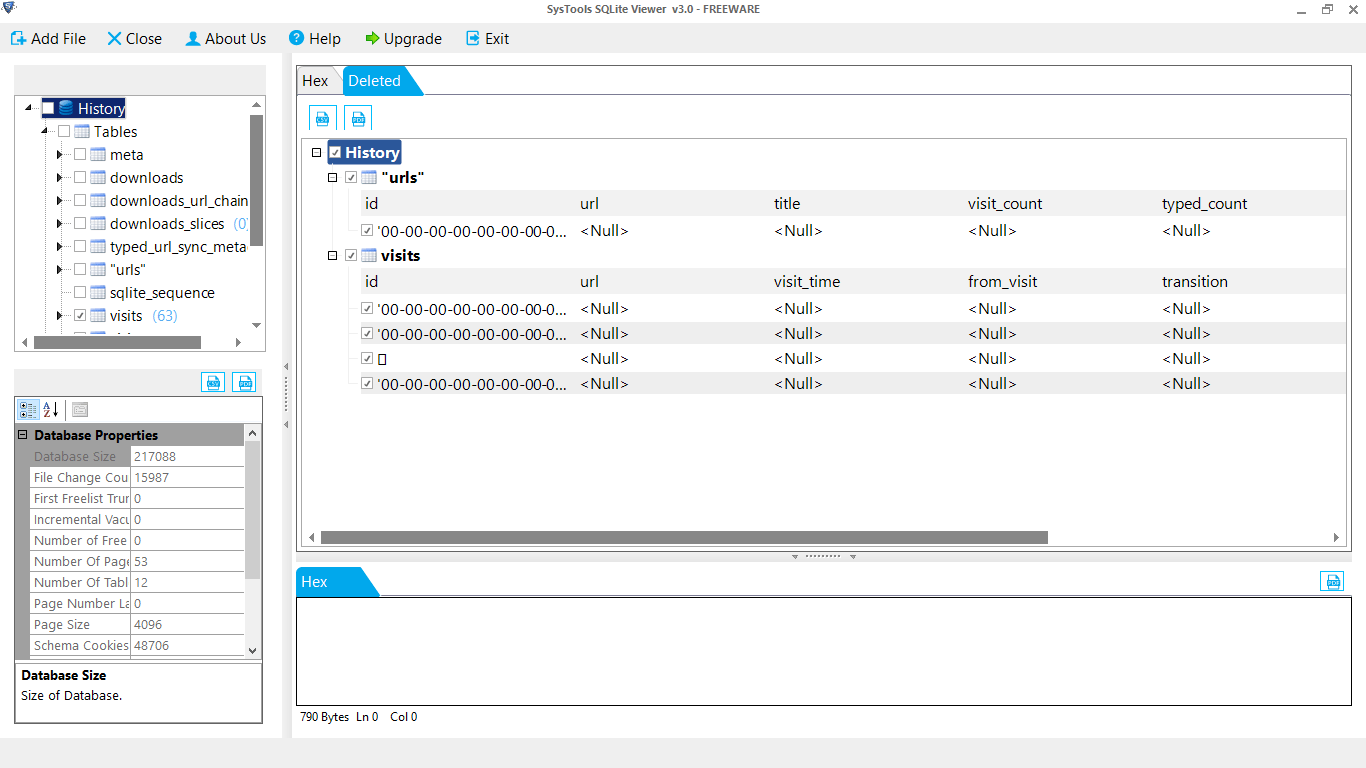Sort properties alphabetically with A-Z icon
1366x768 pixels.
51,410
